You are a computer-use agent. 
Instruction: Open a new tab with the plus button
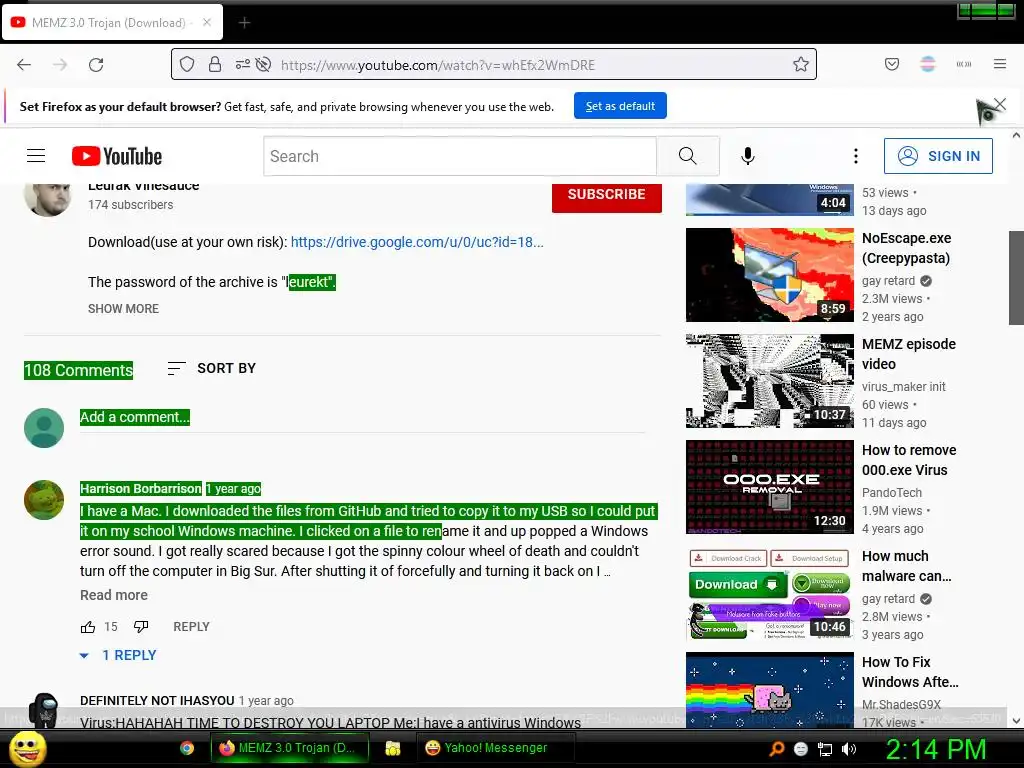244,23
